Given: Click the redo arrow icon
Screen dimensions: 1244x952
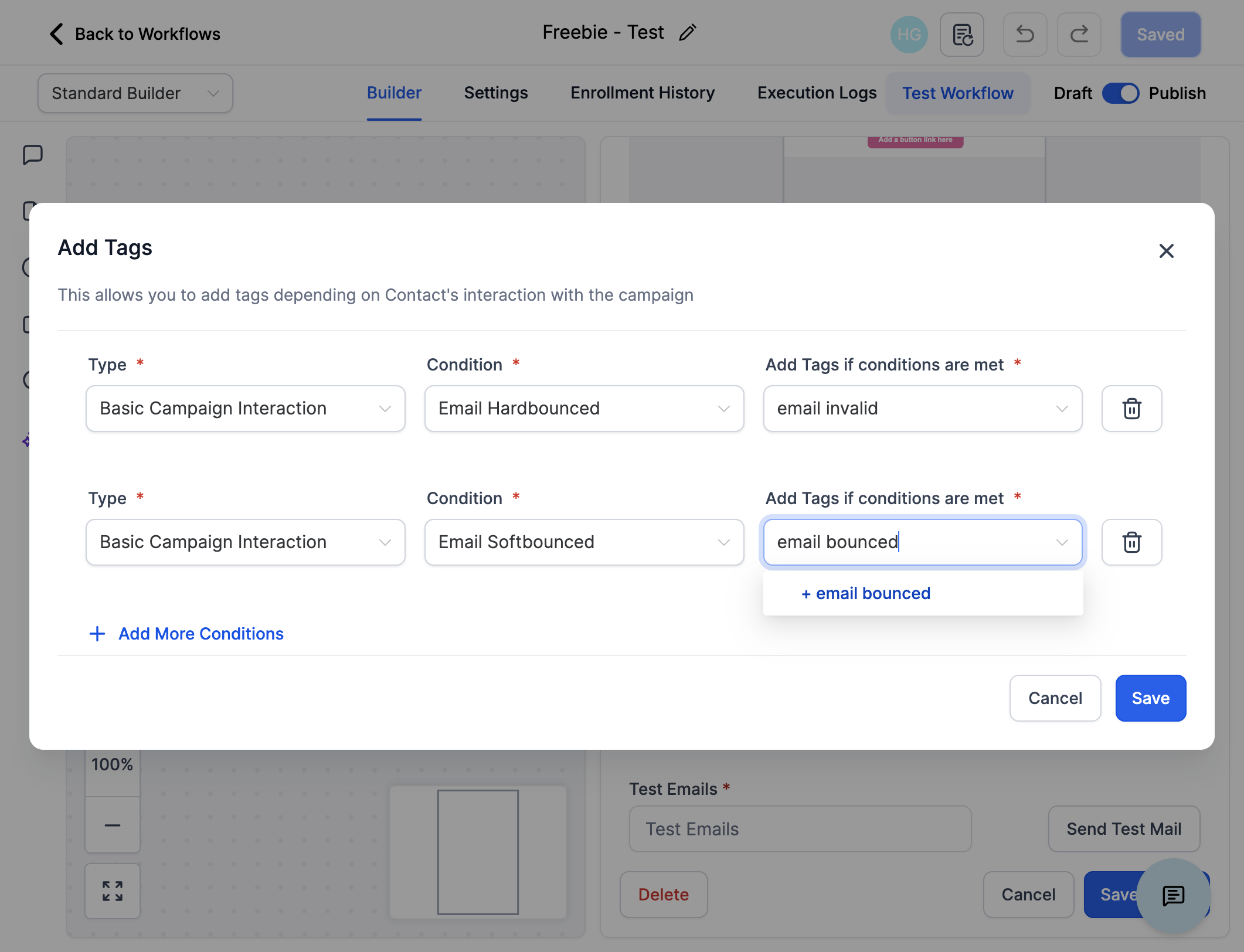Looking at the screenshot, I should pyautogui.click(x=1079, y=35).
